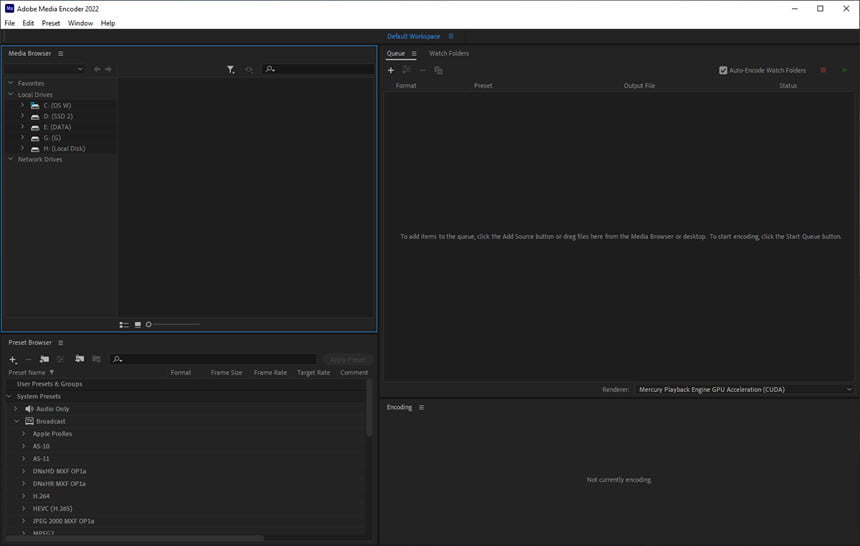Click the eye icon in Media Browser toolbar
Screen dimensions: 860x546
coord(249,69)
